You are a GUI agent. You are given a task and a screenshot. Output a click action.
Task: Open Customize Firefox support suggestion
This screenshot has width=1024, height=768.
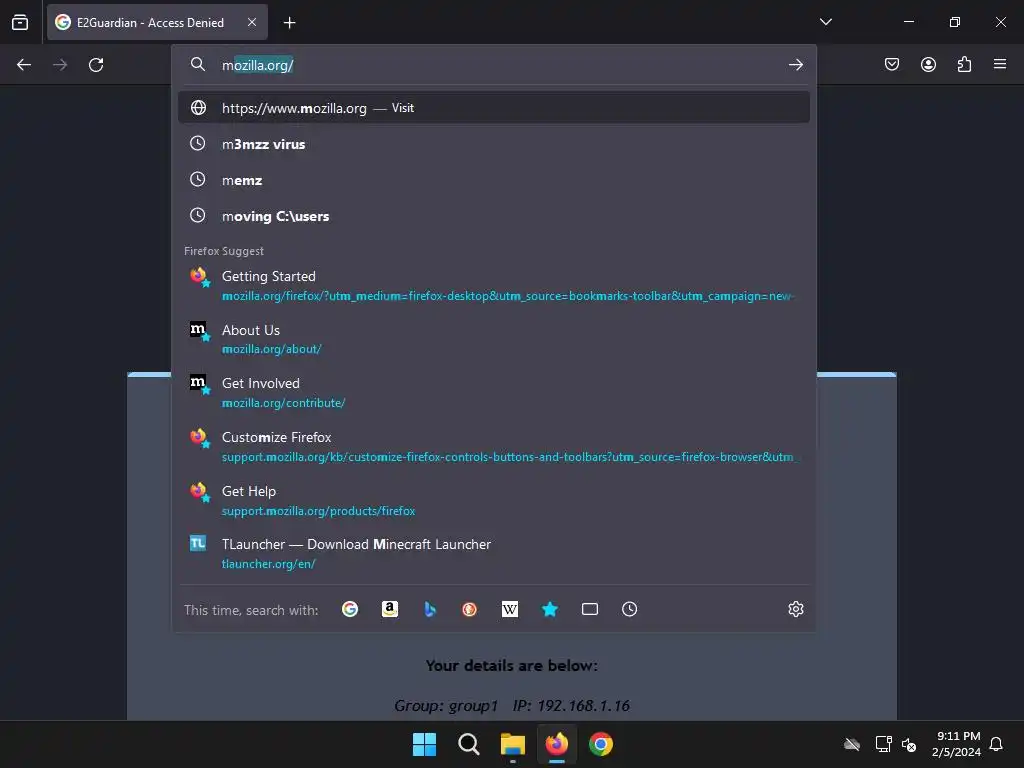pyautogui.click(x=494, y=446)
